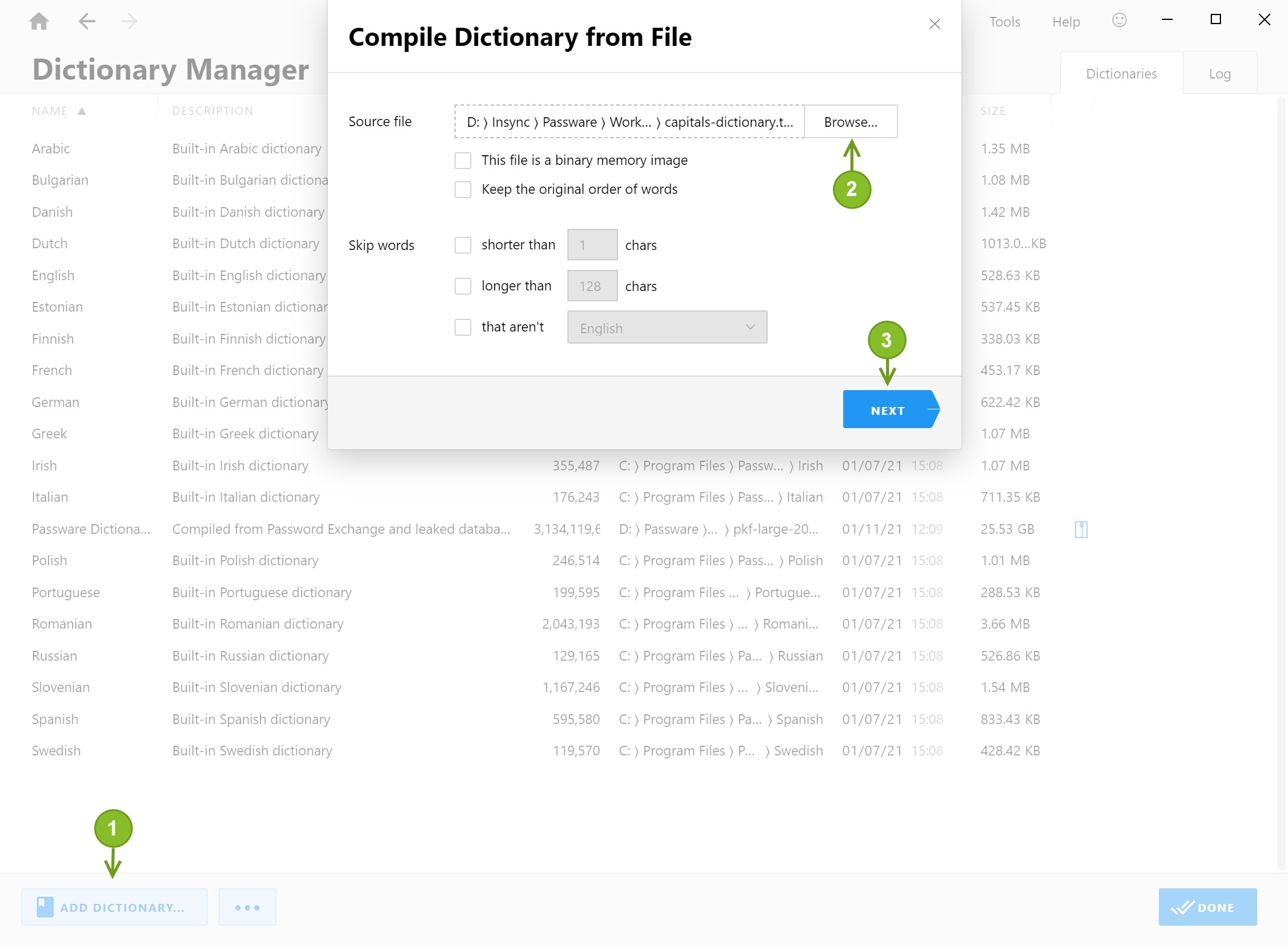Click the longer than 128 chars field

(x=592, y=286)
